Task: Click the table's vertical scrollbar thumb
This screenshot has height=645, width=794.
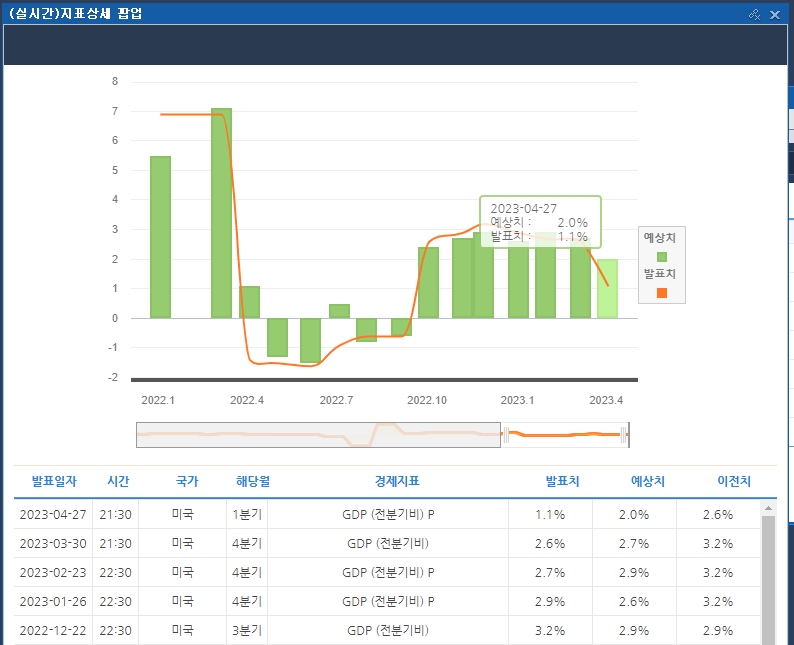Action: click(x=768, y=580)
